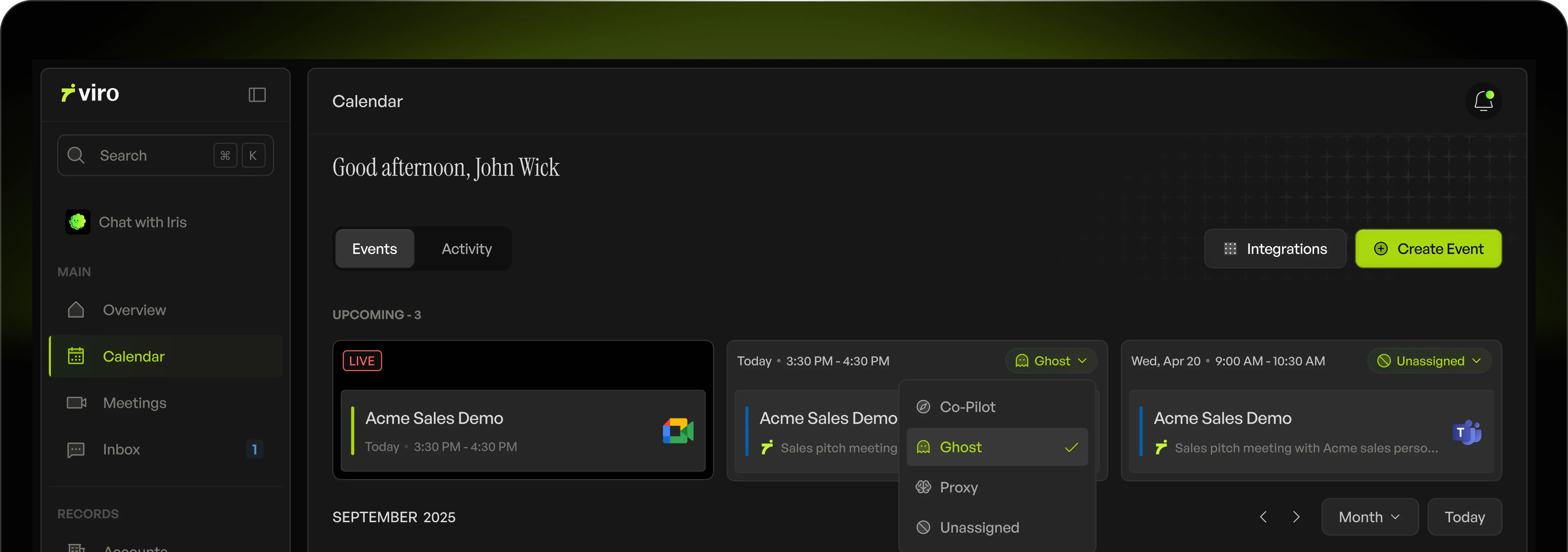This screenshot has height=552, width=1568.
Task: Open the Inbox page
Action: [x=166, y=449]
